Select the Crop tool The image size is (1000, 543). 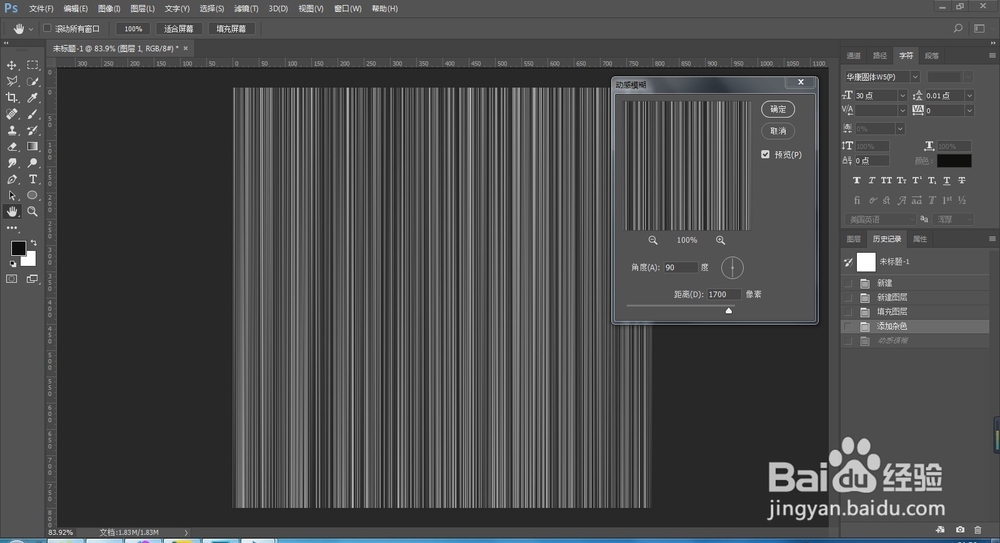(x=11, y=98)
